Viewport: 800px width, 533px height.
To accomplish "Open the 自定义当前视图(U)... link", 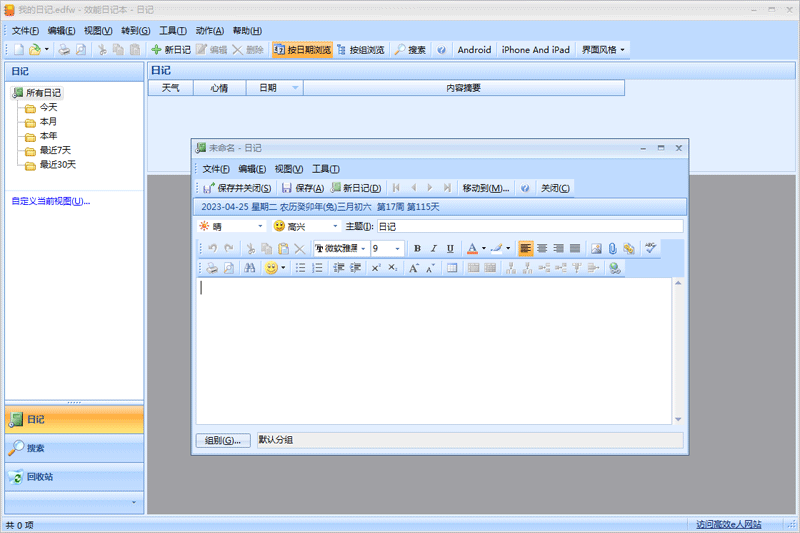I will click(50, 201).
